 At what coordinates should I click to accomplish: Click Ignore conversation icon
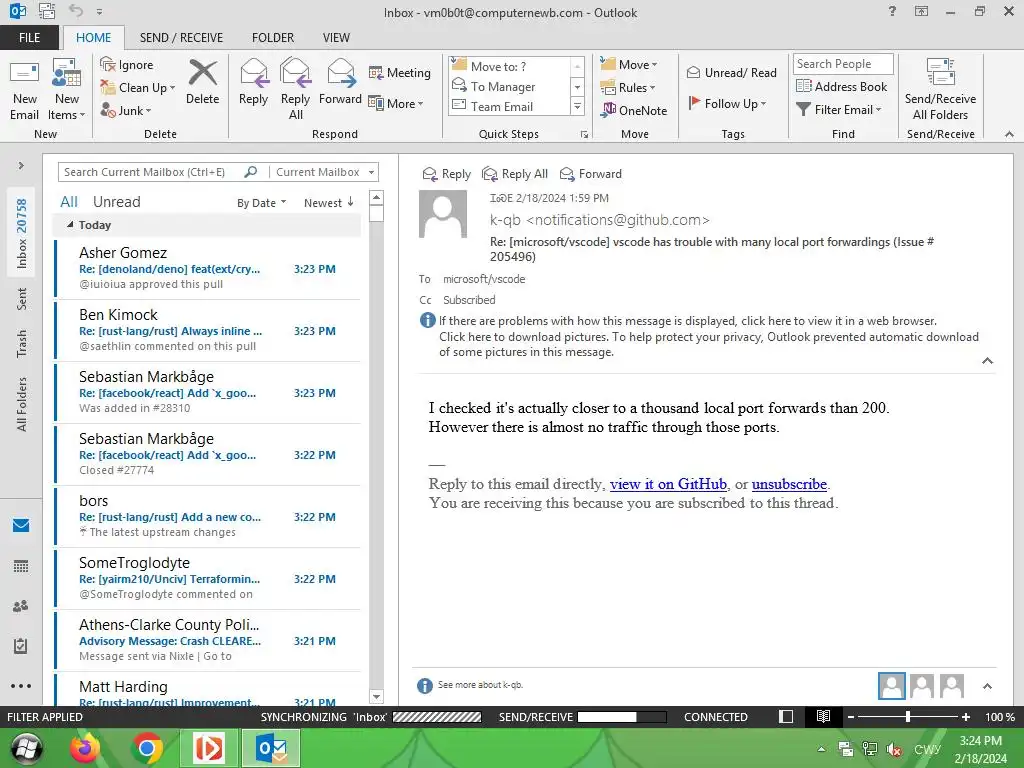127,65
